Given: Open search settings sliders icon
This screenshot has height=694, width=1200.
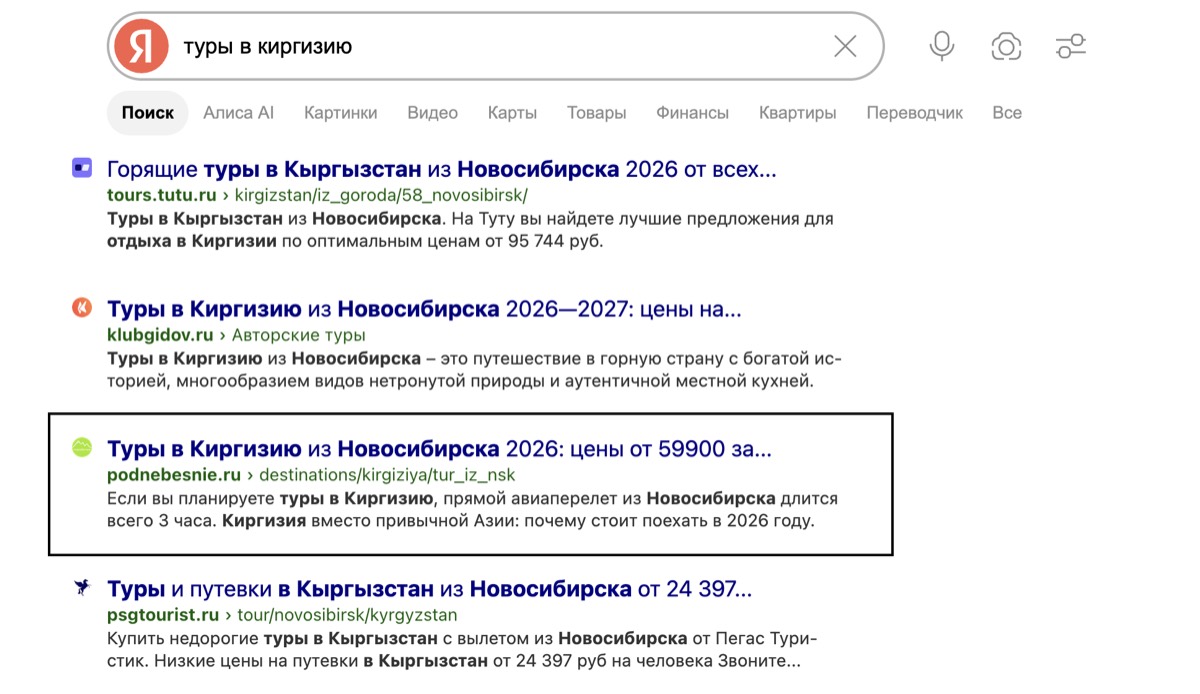Looking at the screenshot, I should click(x=1071, y=46).
